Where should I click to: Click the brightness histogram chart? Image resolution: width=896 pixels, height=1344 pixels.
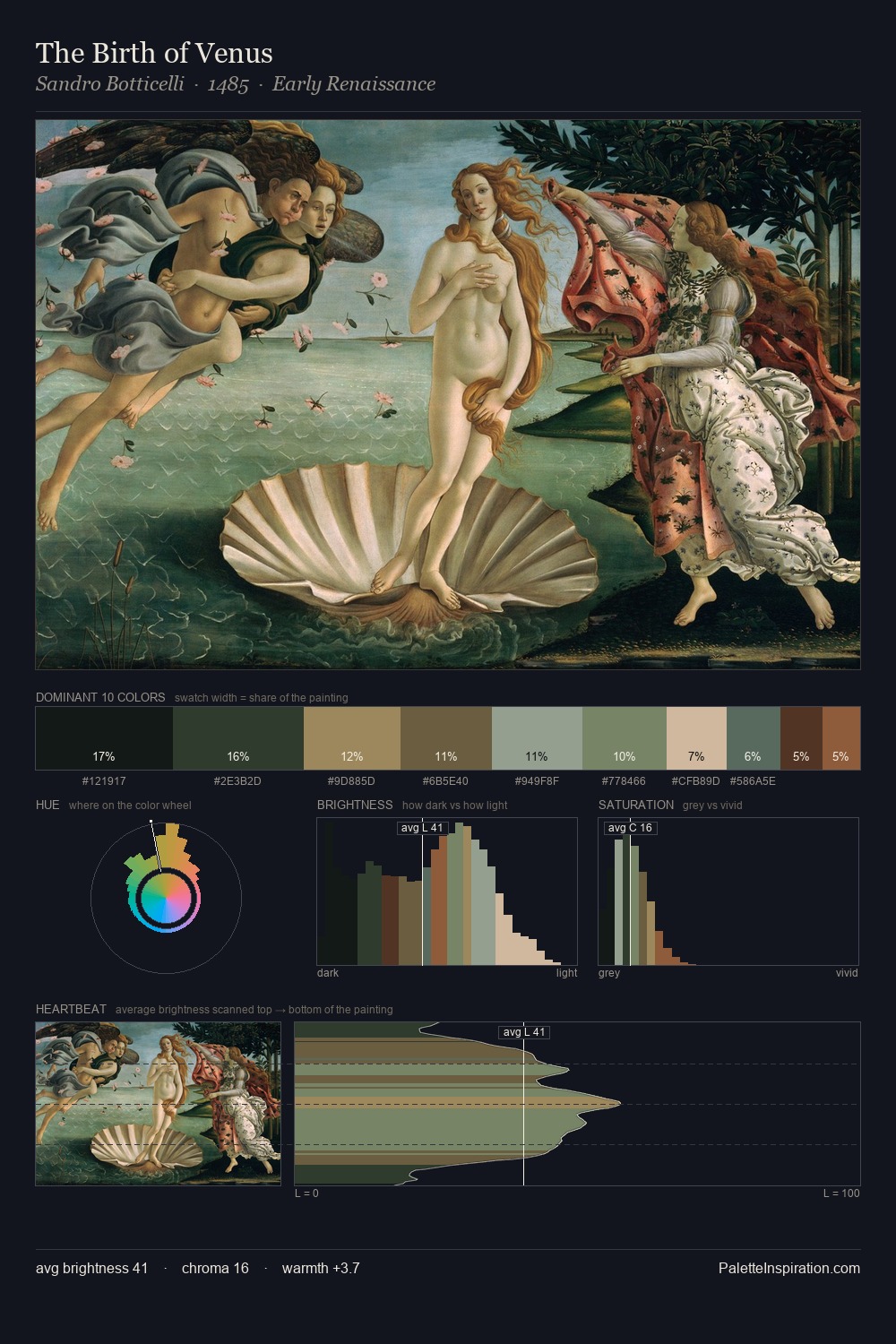[x=447, y=892]
